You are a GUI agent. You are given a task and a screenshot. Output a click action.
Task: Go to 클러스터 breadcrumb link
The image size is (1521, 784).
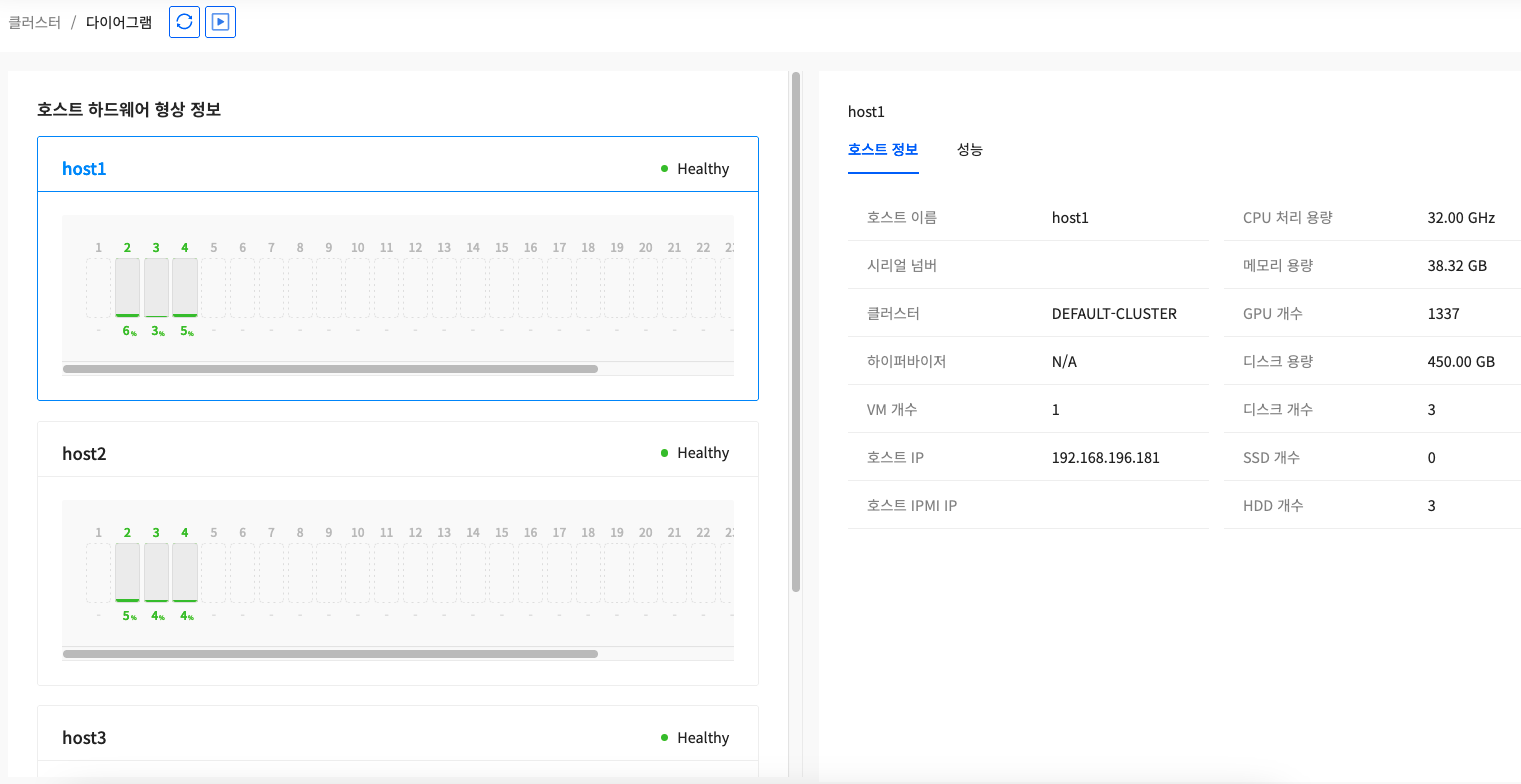point(34,22)
